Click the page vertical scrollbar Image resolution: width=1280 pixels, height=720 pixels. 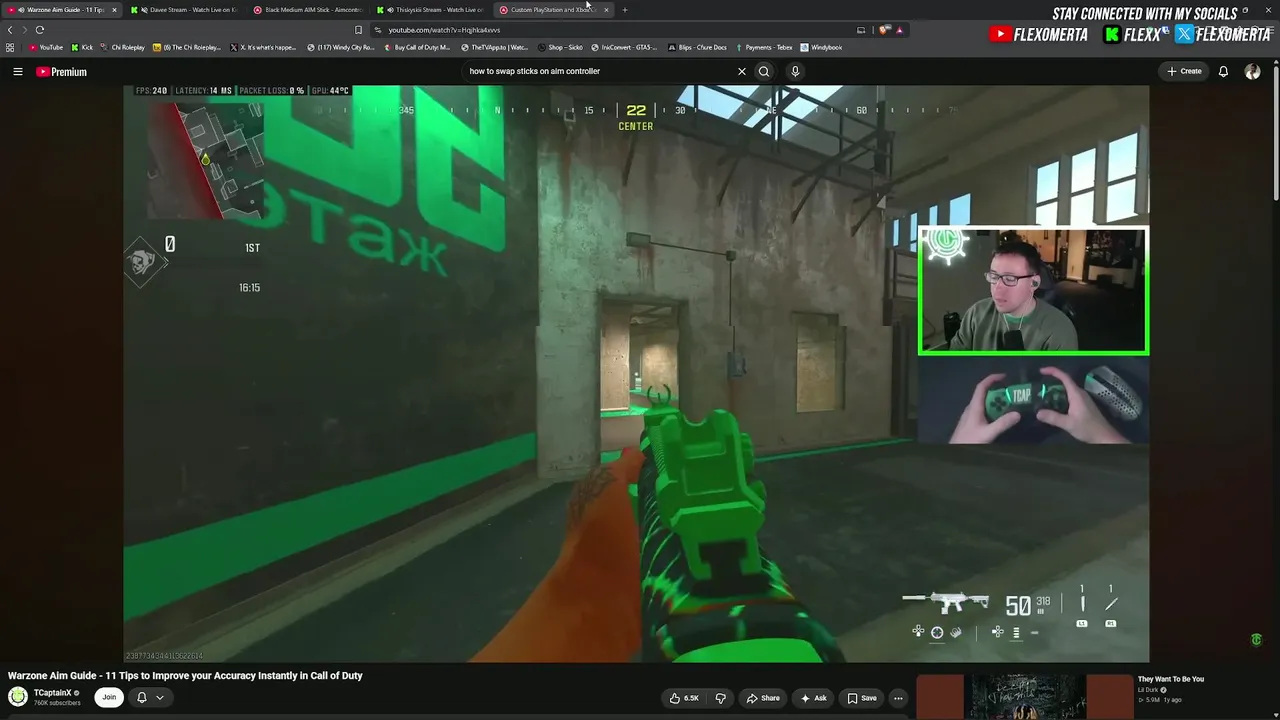pyautogui.click(x=1275, y=130)
